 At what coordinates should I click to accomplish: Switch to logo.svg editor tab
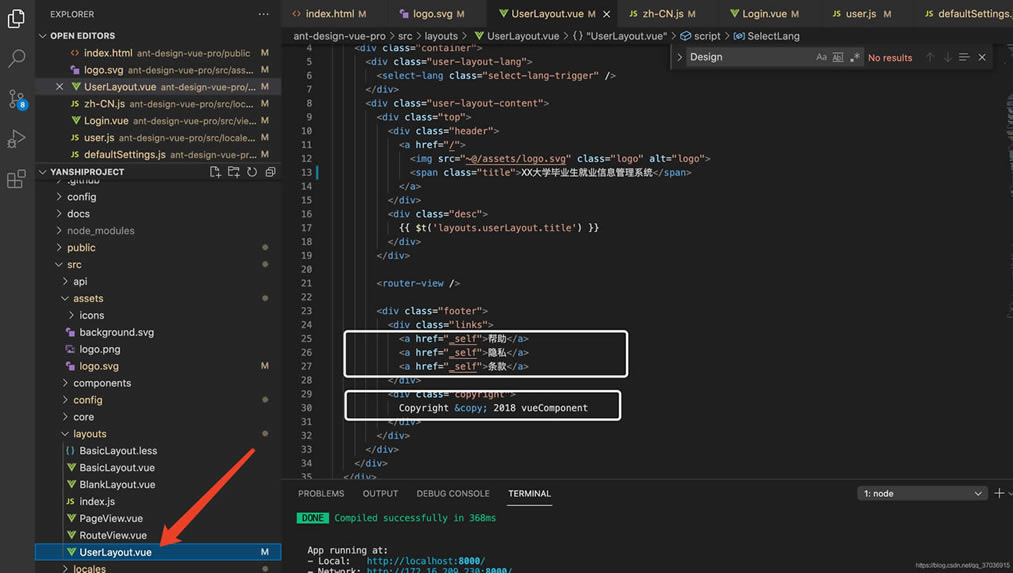pos(433,14)
